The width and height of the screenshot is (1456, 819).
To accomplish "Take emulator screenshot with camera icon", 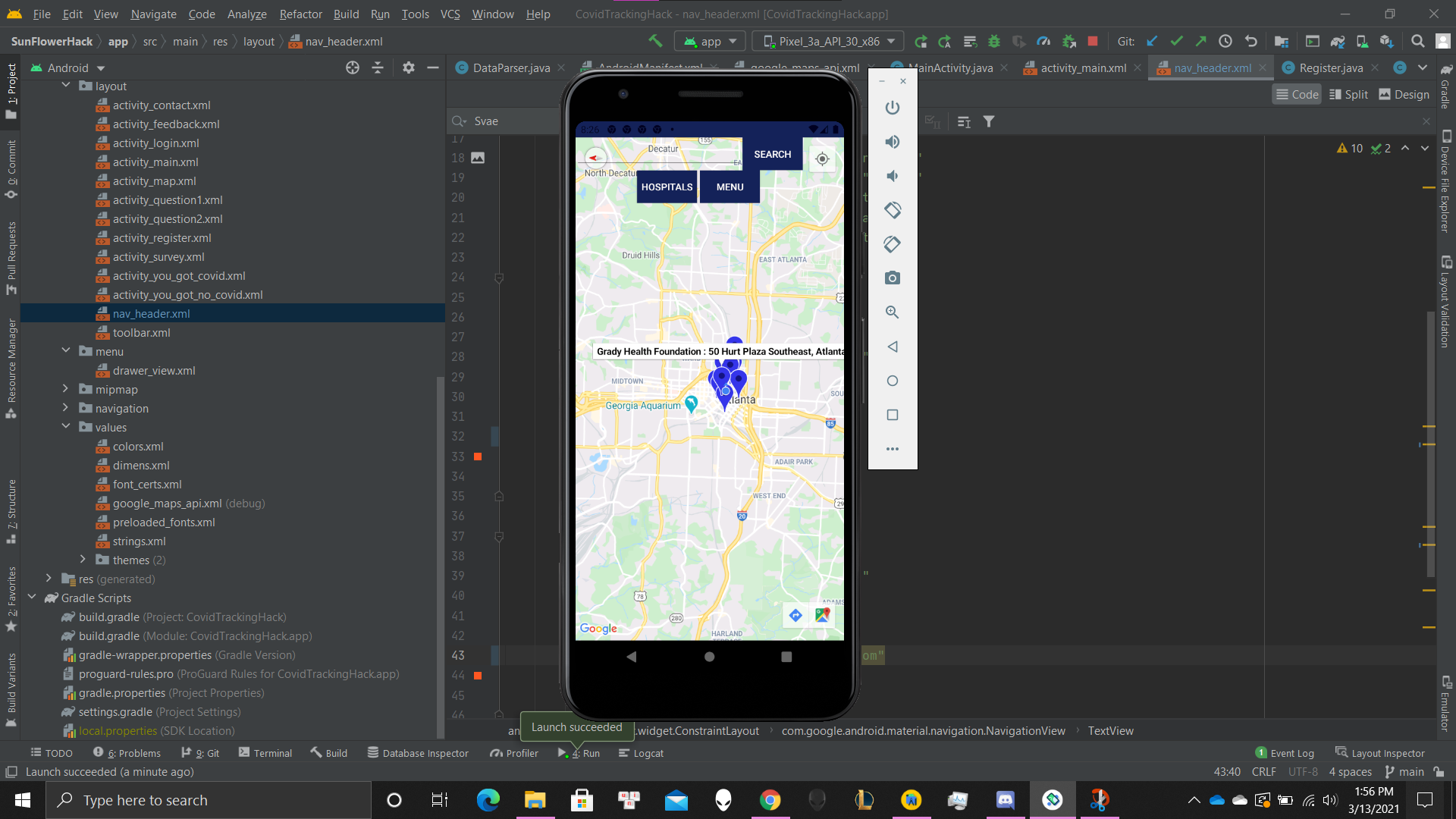I will (x=893, y=278).
